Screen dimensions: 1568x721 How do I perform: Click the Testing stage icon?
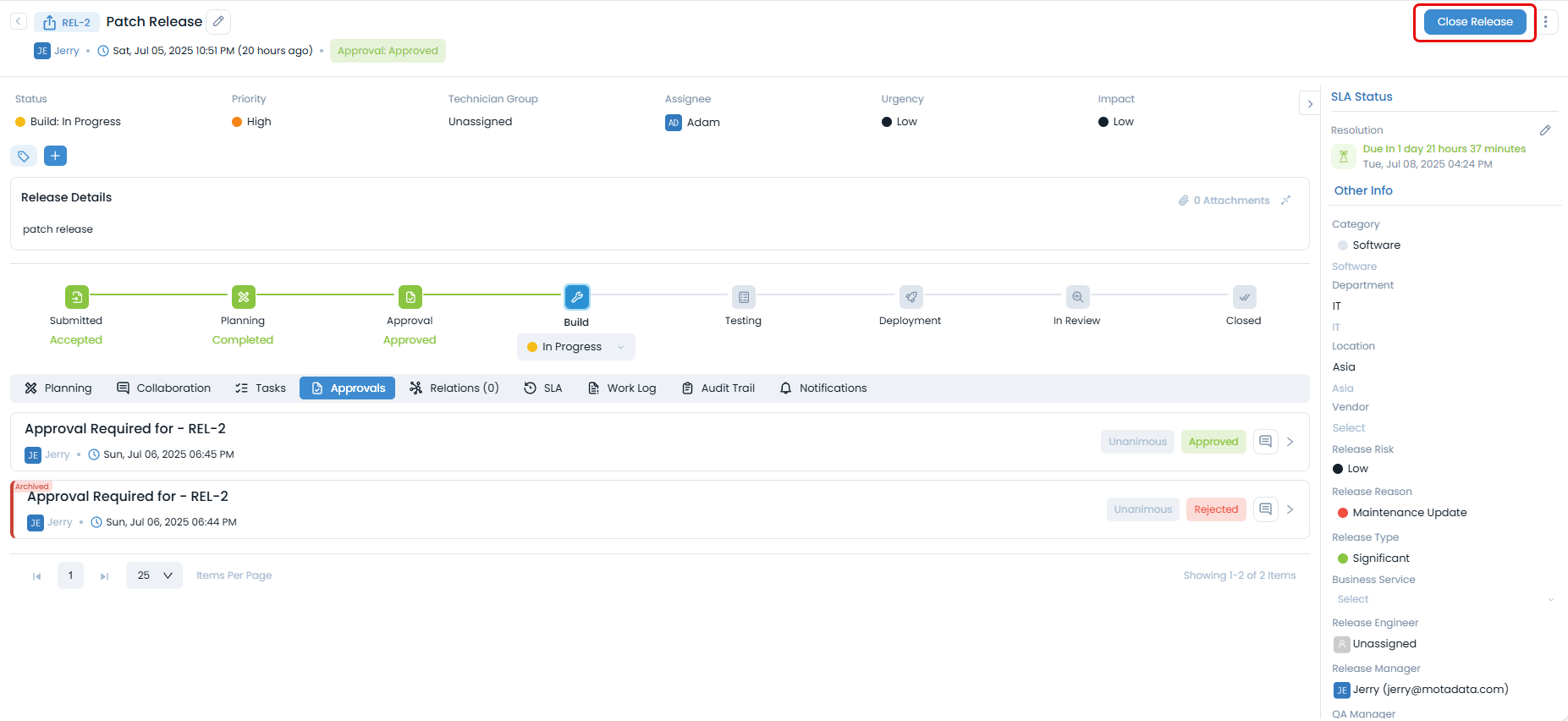(x=743, y=297)
